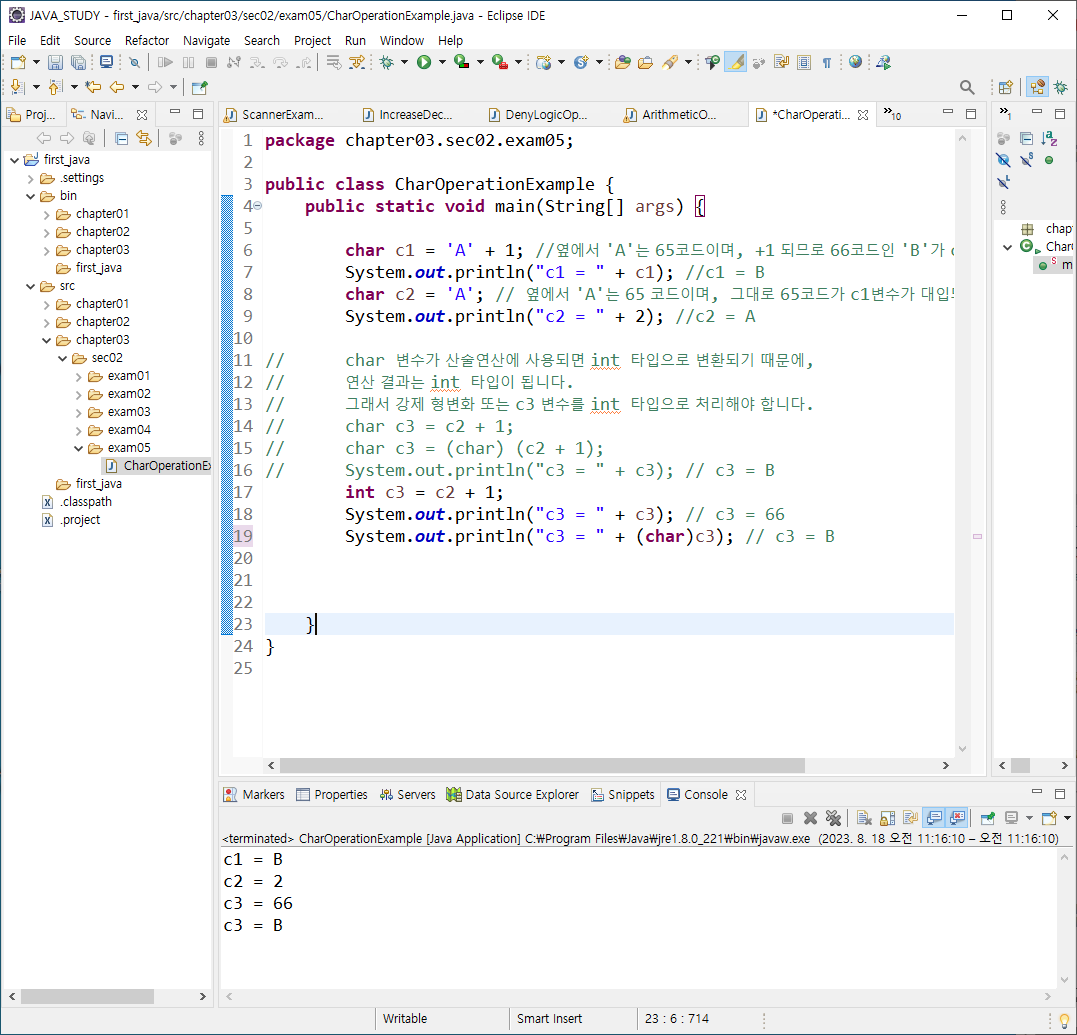This screenshot has height=1035, width=1077.
Task: Open the Open Console dropdown arrow
Action: (1067, 818)
